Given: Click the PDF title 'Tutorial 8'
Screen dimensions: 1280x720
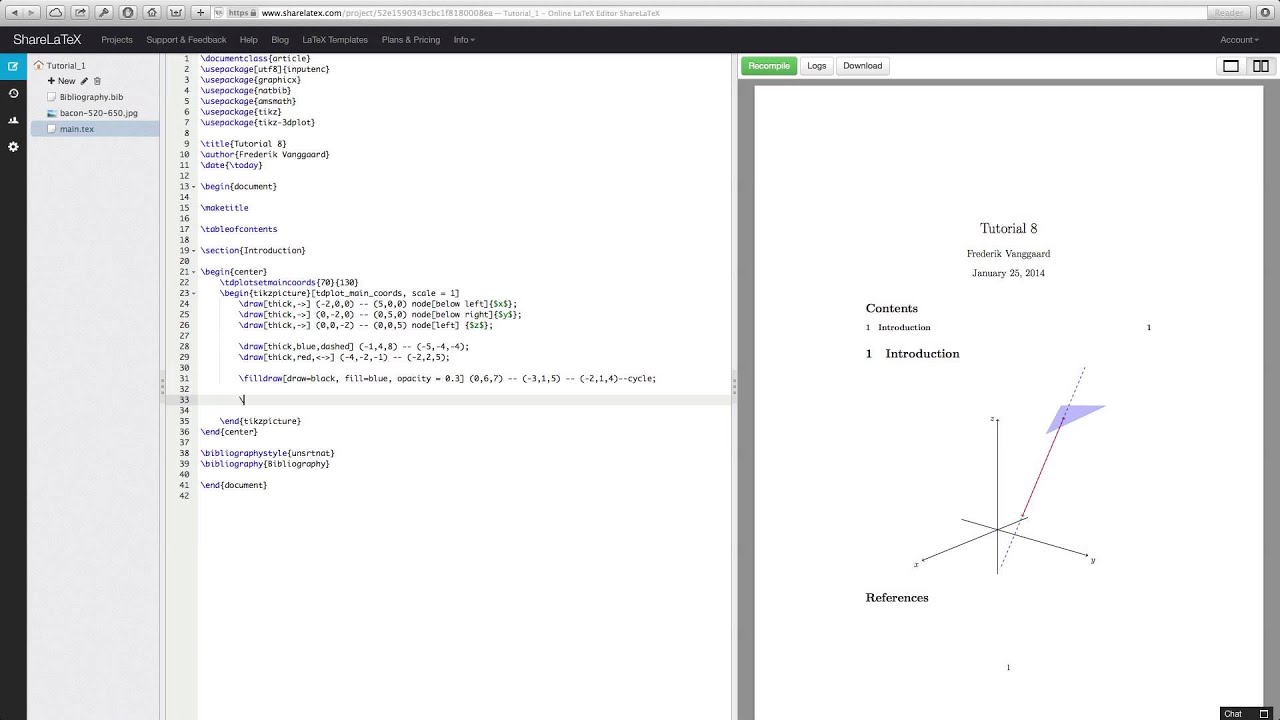Looking at the screenshot, I should point(1008,229).
